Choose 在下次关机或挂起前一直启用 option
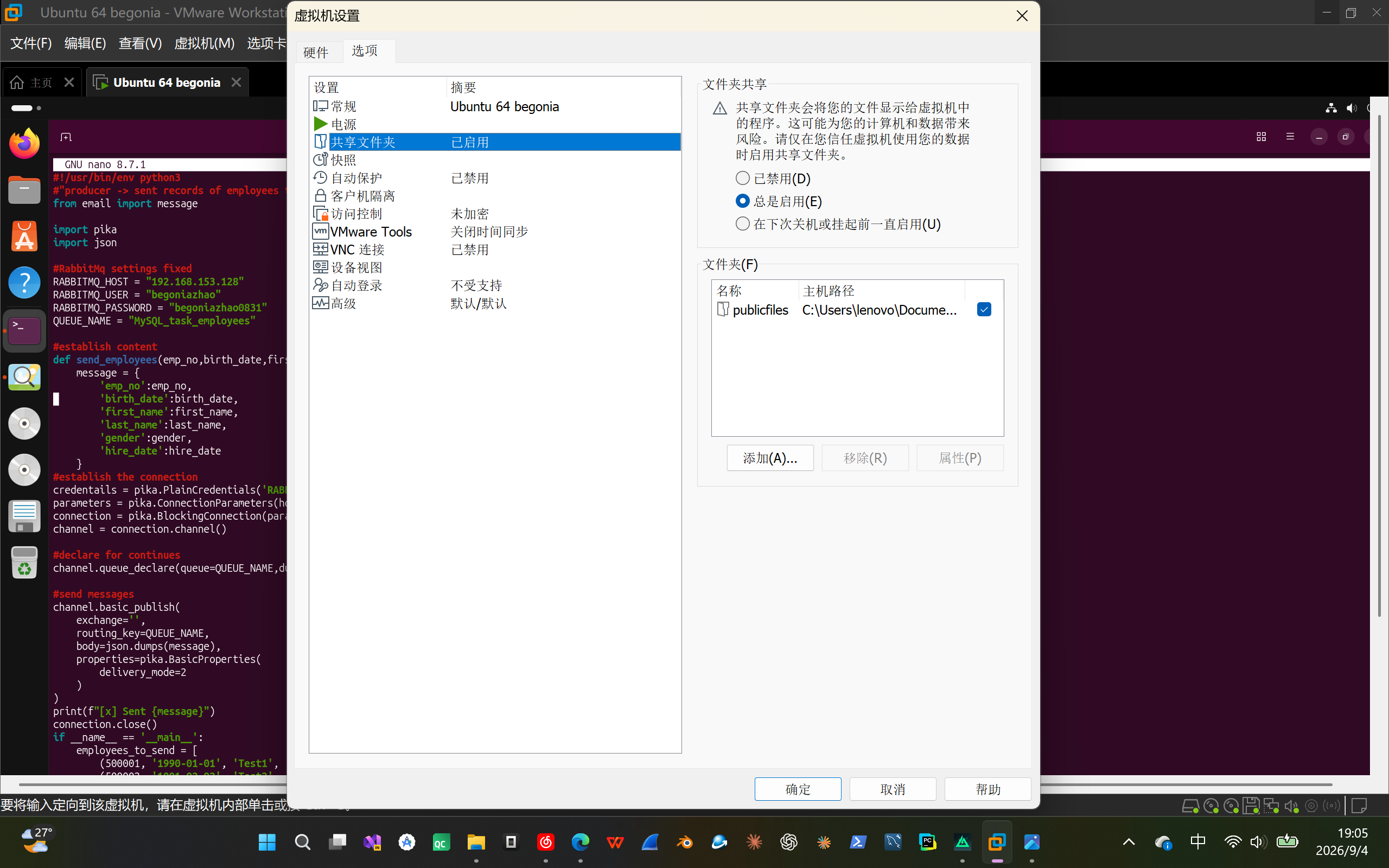The width and height of the screenshot is (1389, 868). 743,224
